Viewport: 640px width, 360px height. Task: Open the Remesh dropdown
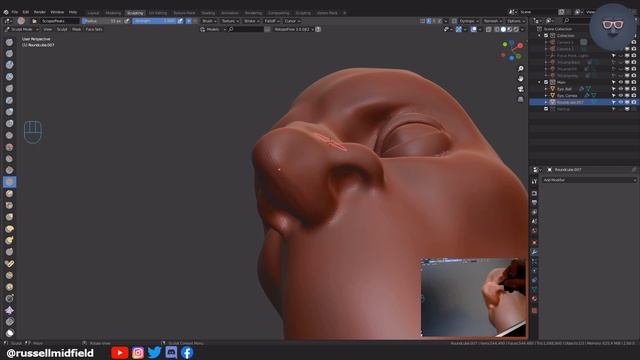[x=492, y=21]
